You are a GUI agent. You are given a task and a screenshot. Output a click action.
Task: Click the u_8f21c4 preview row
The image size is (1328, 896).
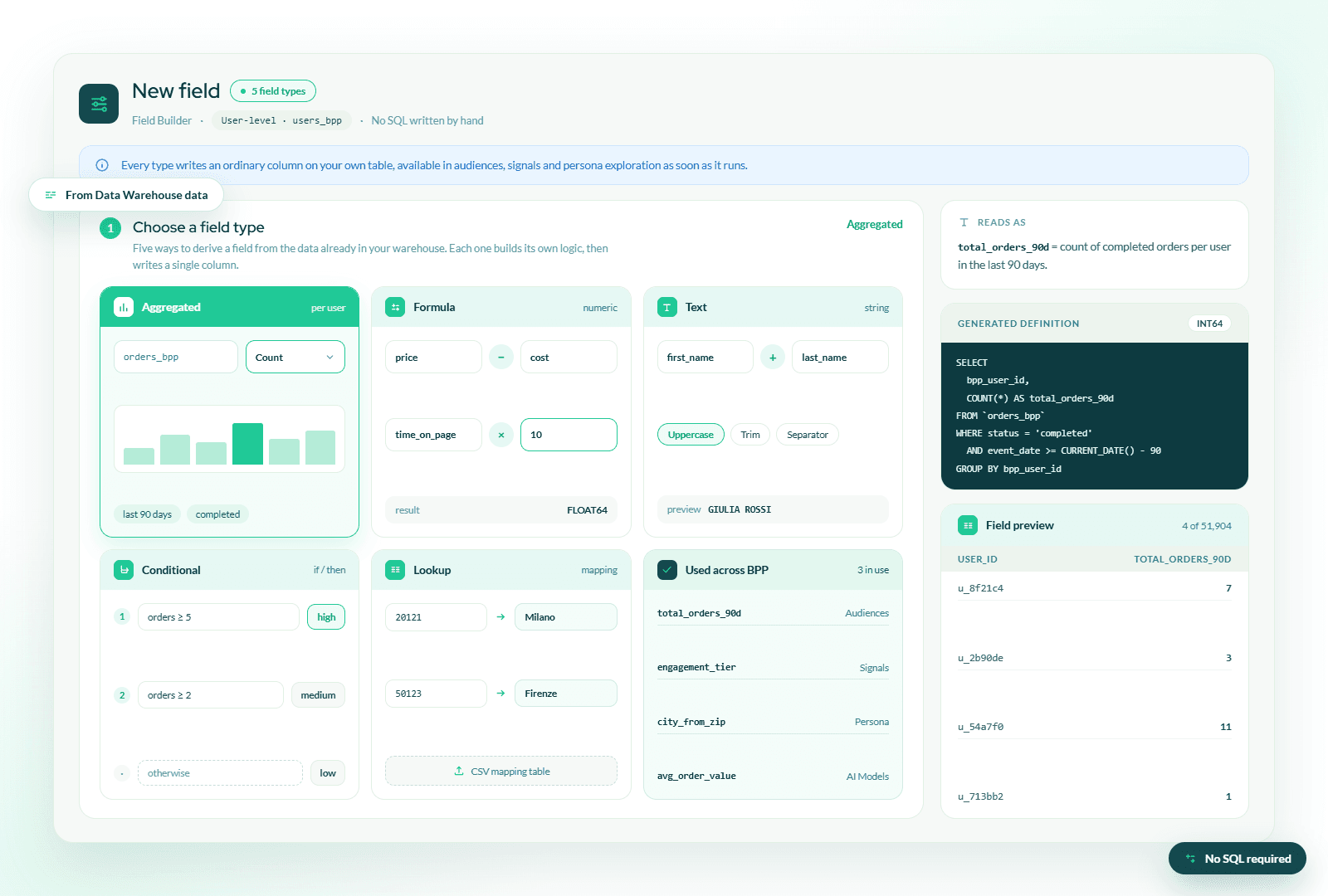pos(1095,588)
